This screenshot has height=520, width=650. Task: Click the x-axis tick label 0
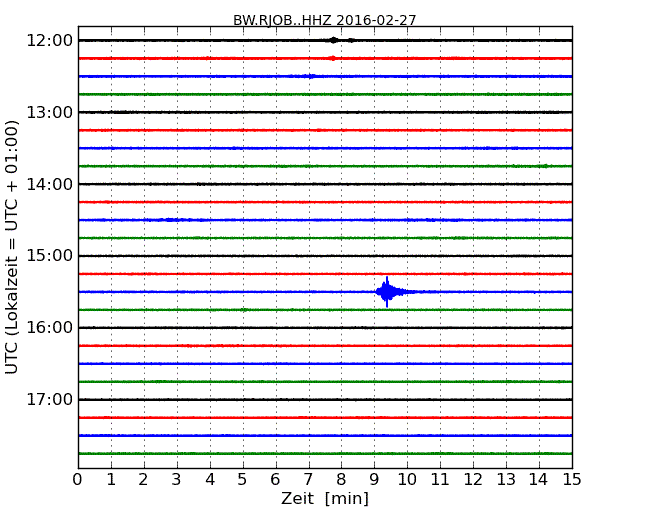(x=78, y=479)
